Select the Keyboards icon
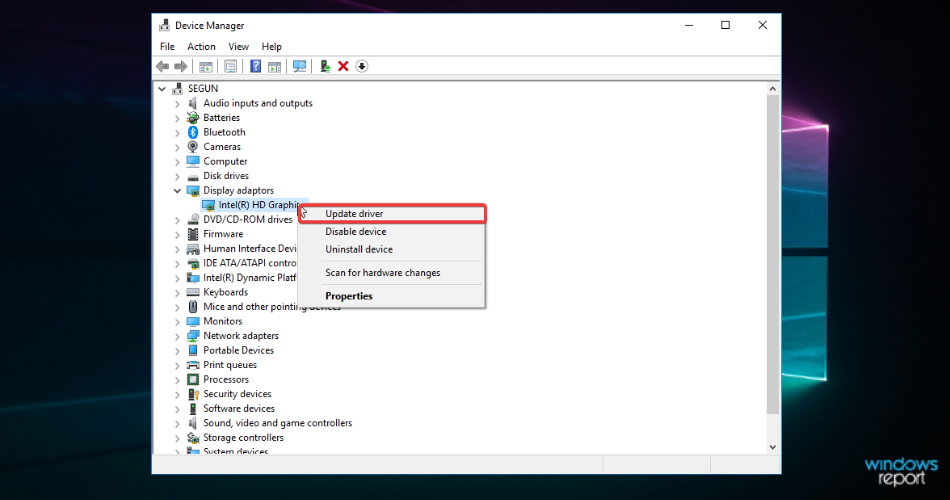The width and height of the screenshot is (950, 500). point(193,292)
